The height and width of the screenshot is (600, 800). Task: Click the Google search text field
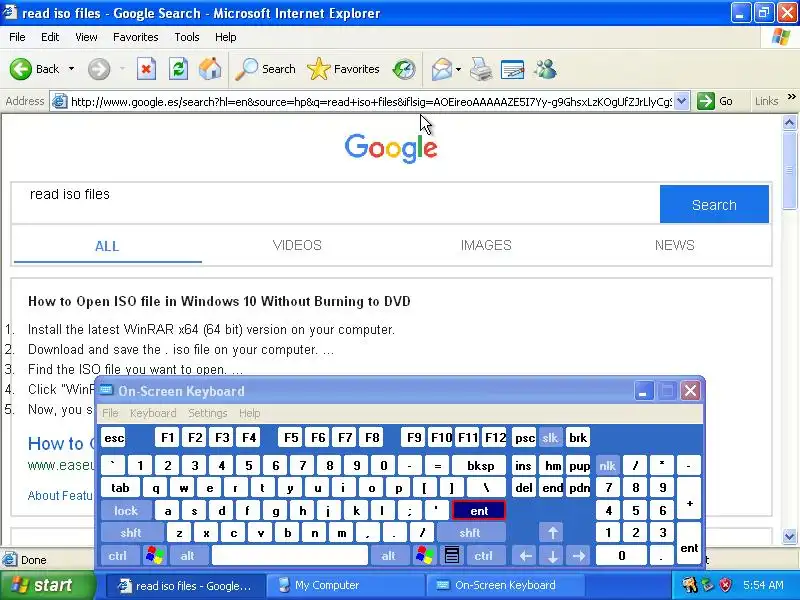336,203
